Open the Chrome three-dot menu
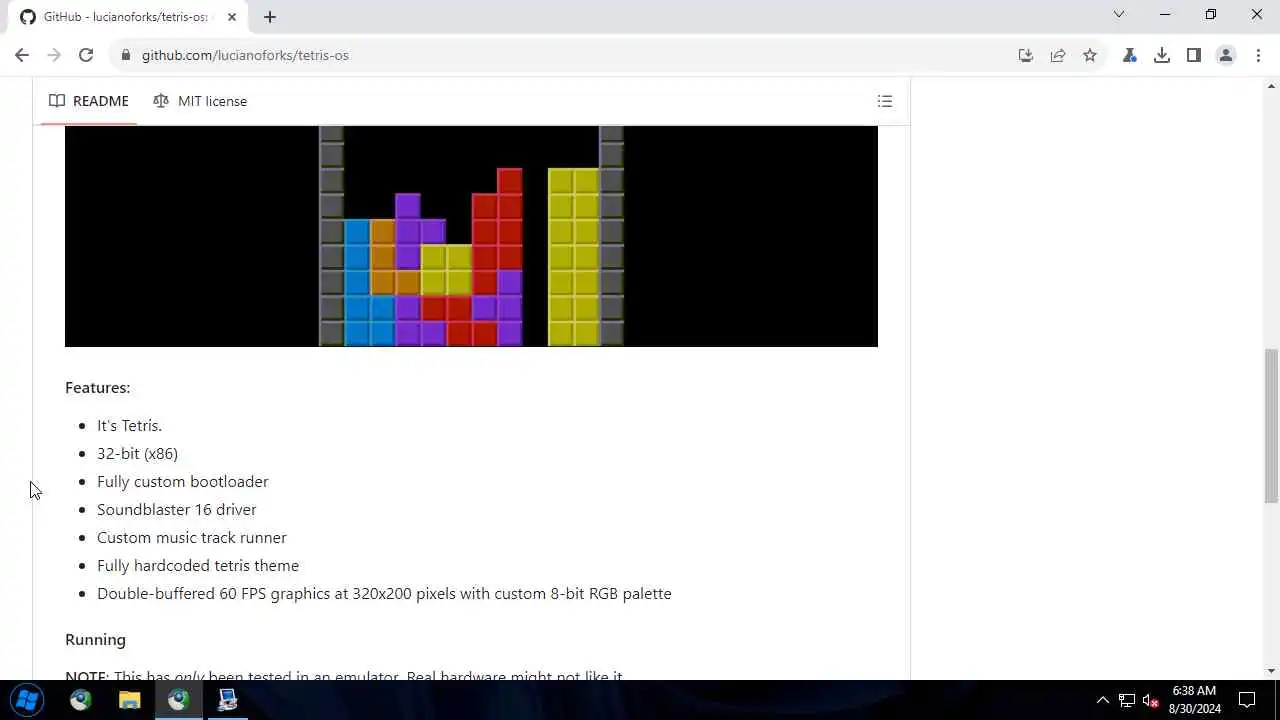1280x720 pixels. 1258,55
